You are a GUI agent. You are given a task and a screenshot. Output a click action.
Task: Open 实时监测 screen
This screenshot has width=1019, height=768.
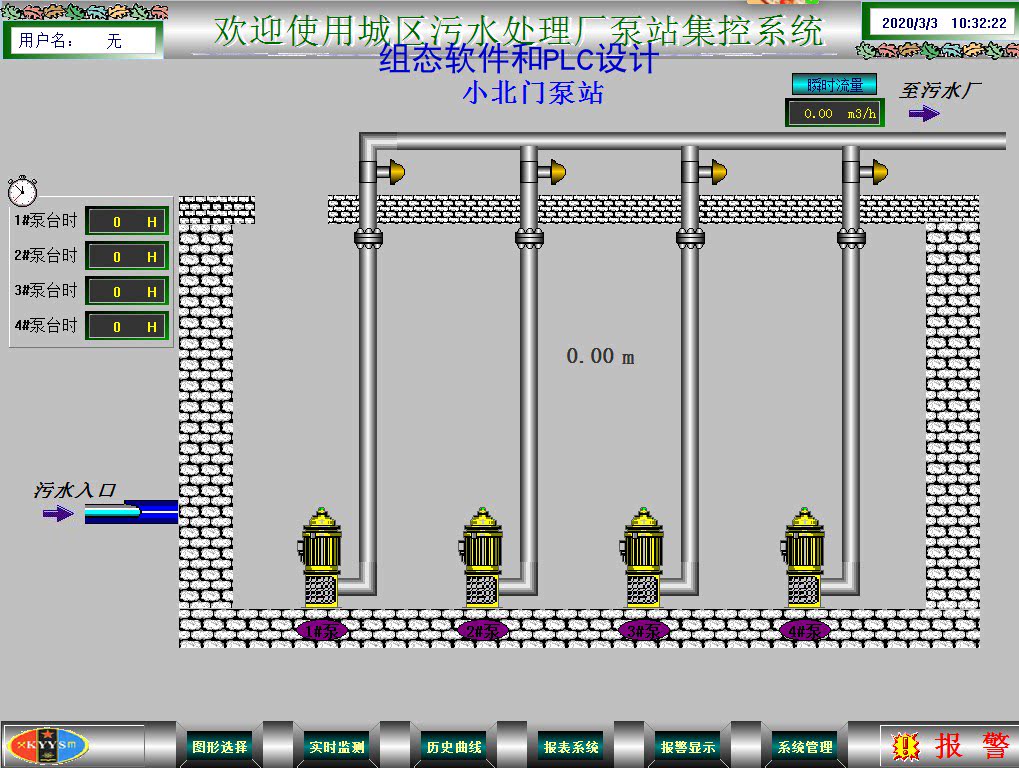click(337, 747)
